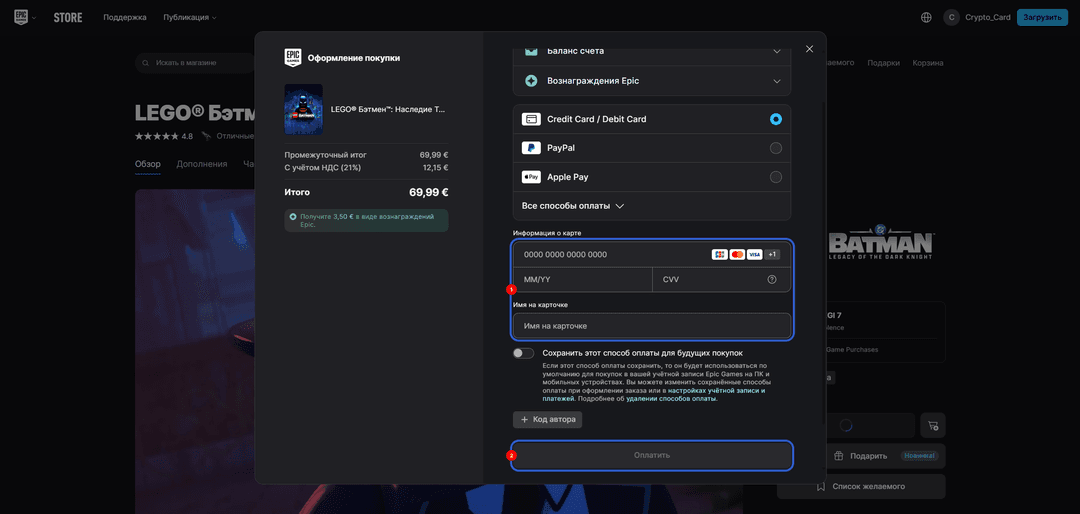Close the checkout dialog
This screenshot has height=514, width=1080.
tap(809, 49)
